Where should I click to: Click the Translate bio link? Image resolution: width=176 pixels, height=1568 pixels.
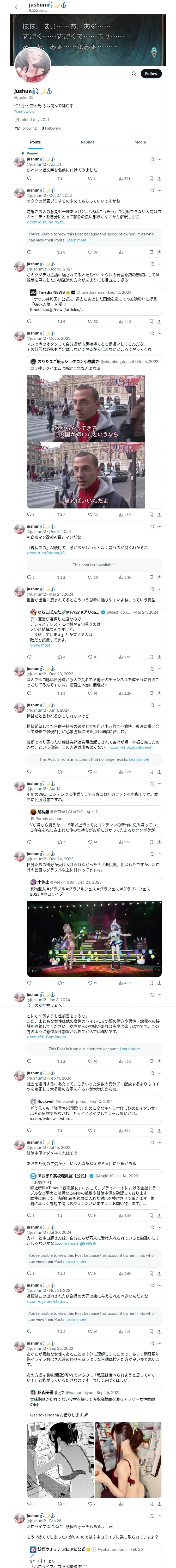click(24, 111)
